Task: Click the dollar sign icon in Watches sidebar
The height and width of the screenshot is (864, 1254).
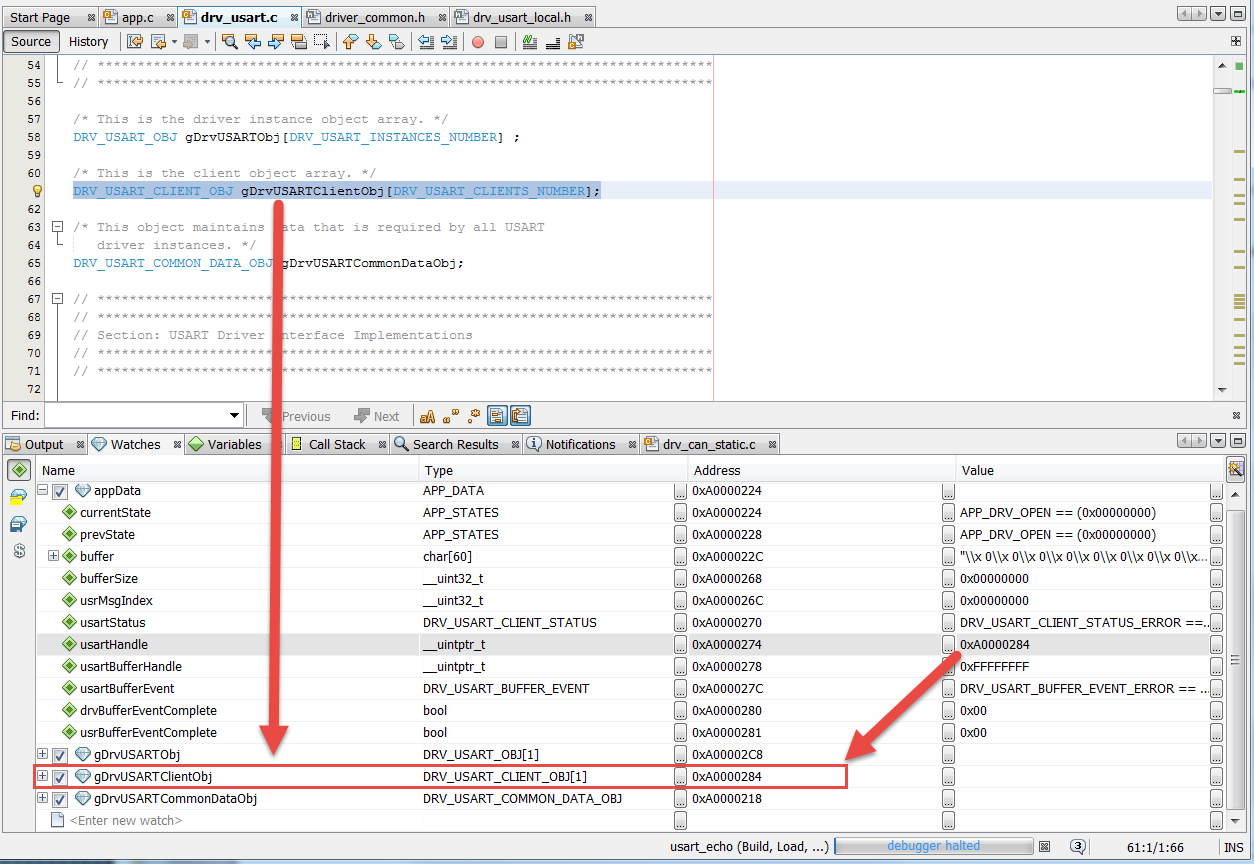Action: pos(18,551)
